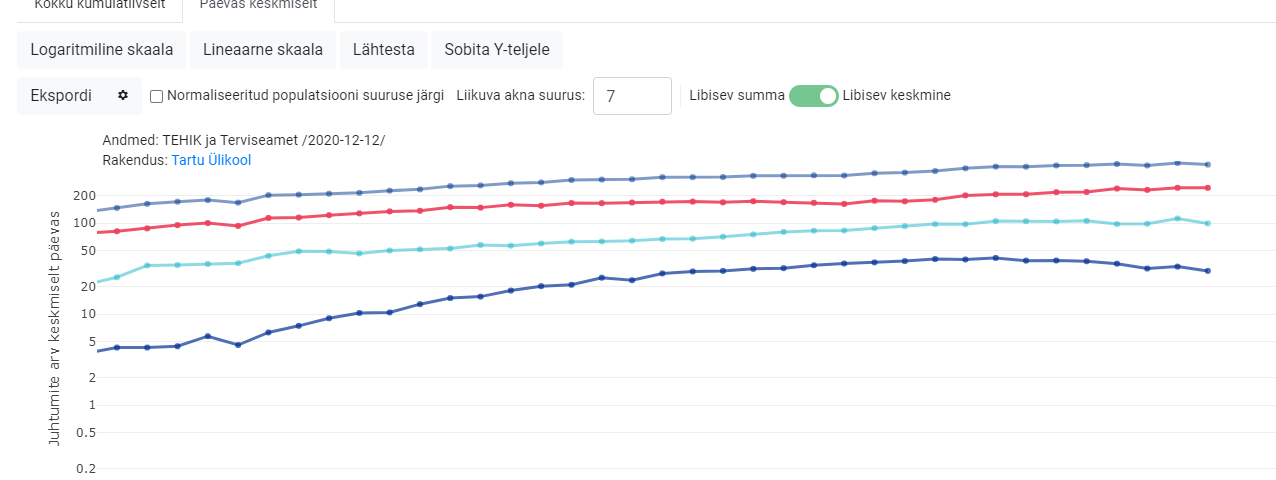Toggle the Libisev summa / Libisev keskmine switch

point(813,96)
